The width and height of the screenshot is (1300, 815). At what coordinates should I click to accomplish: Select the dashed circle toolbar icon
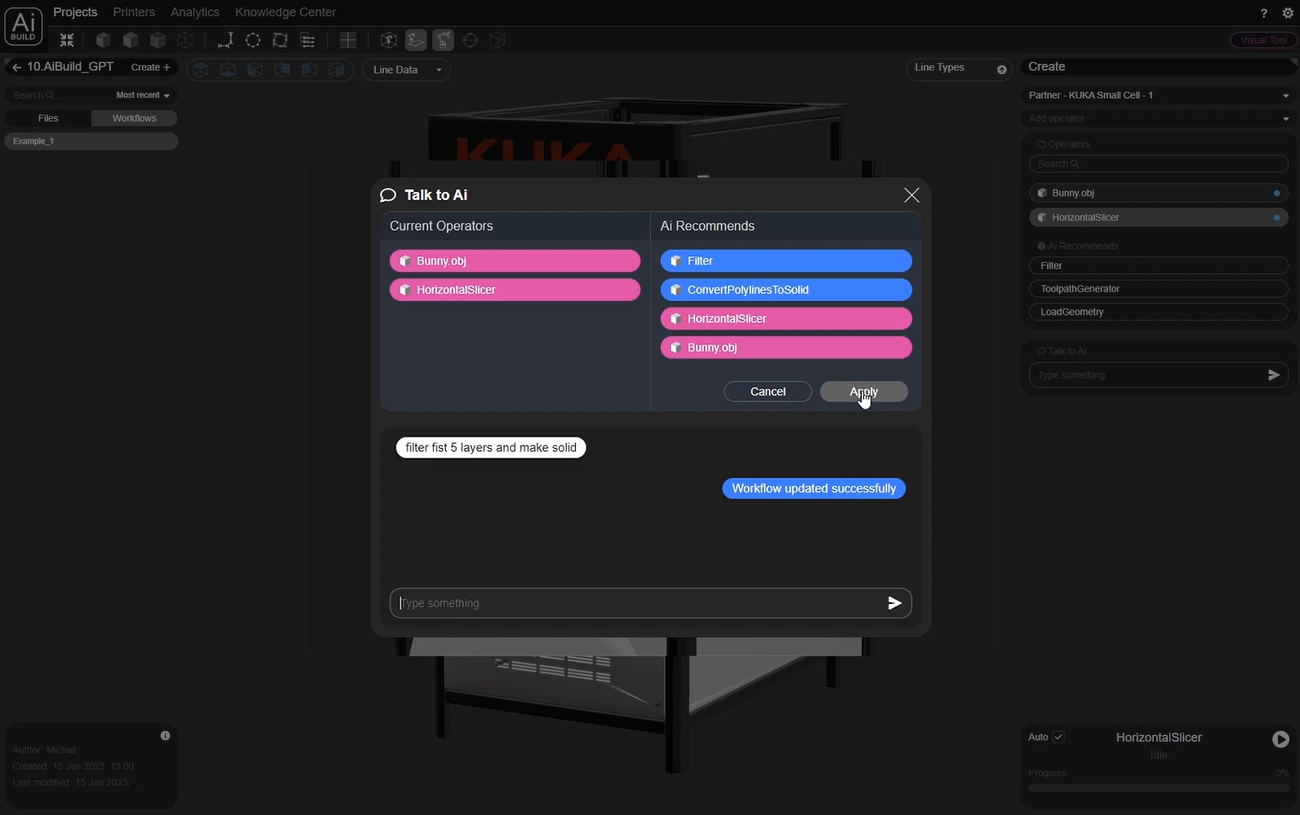tap(253, 40)
